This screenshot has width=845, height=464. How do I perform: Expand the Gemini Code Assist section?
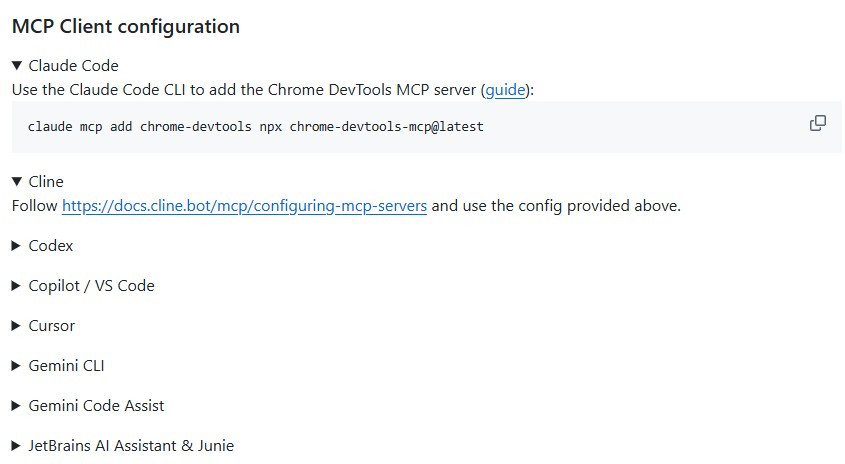click(96, 406)
